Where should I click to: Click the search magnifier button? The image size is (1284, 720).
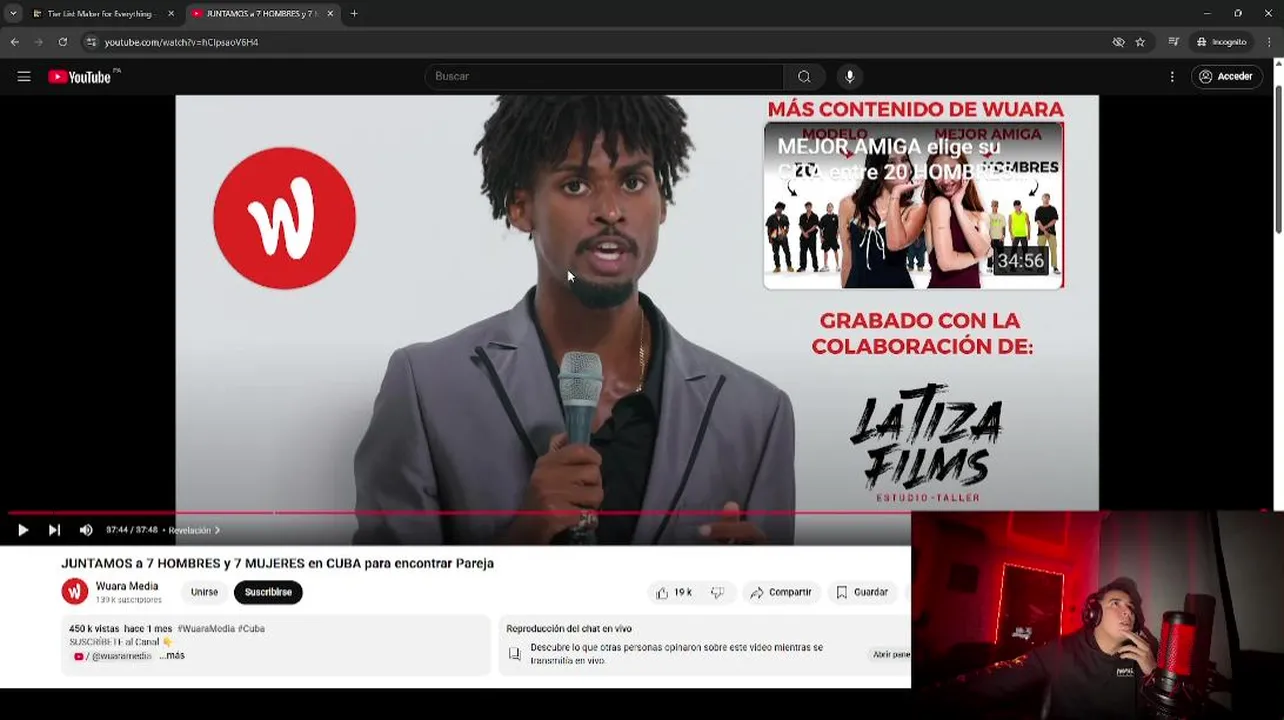click(x=804, y=77)
